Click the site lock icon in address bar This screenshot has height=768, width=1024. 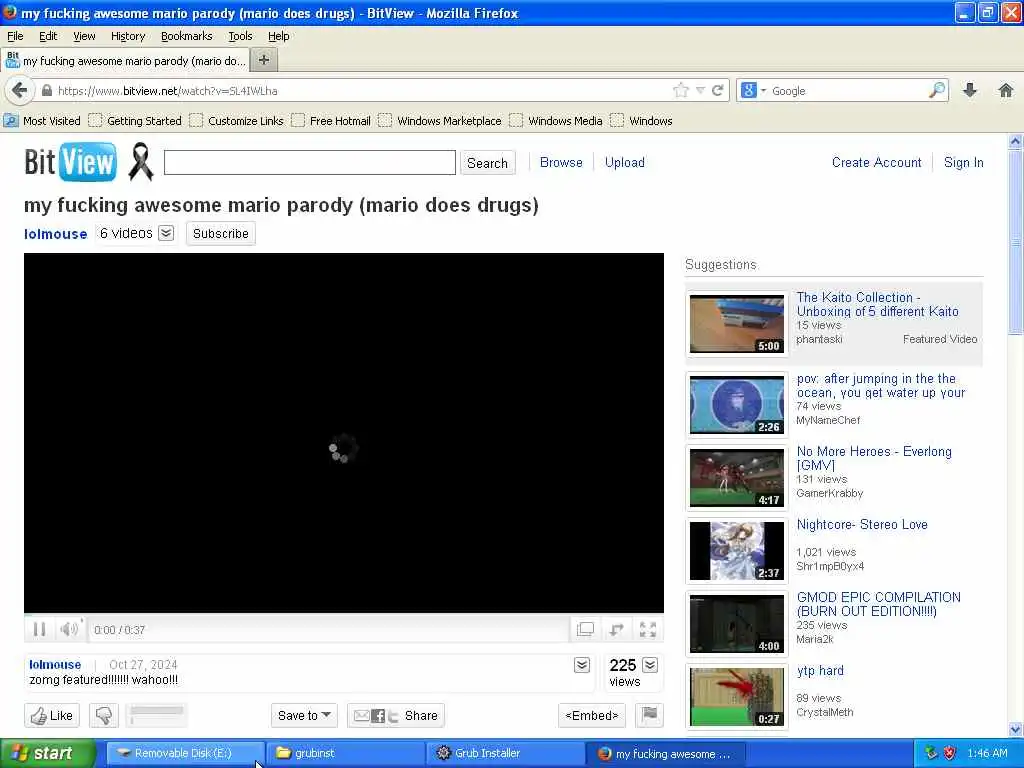click(x=47, y=90)
